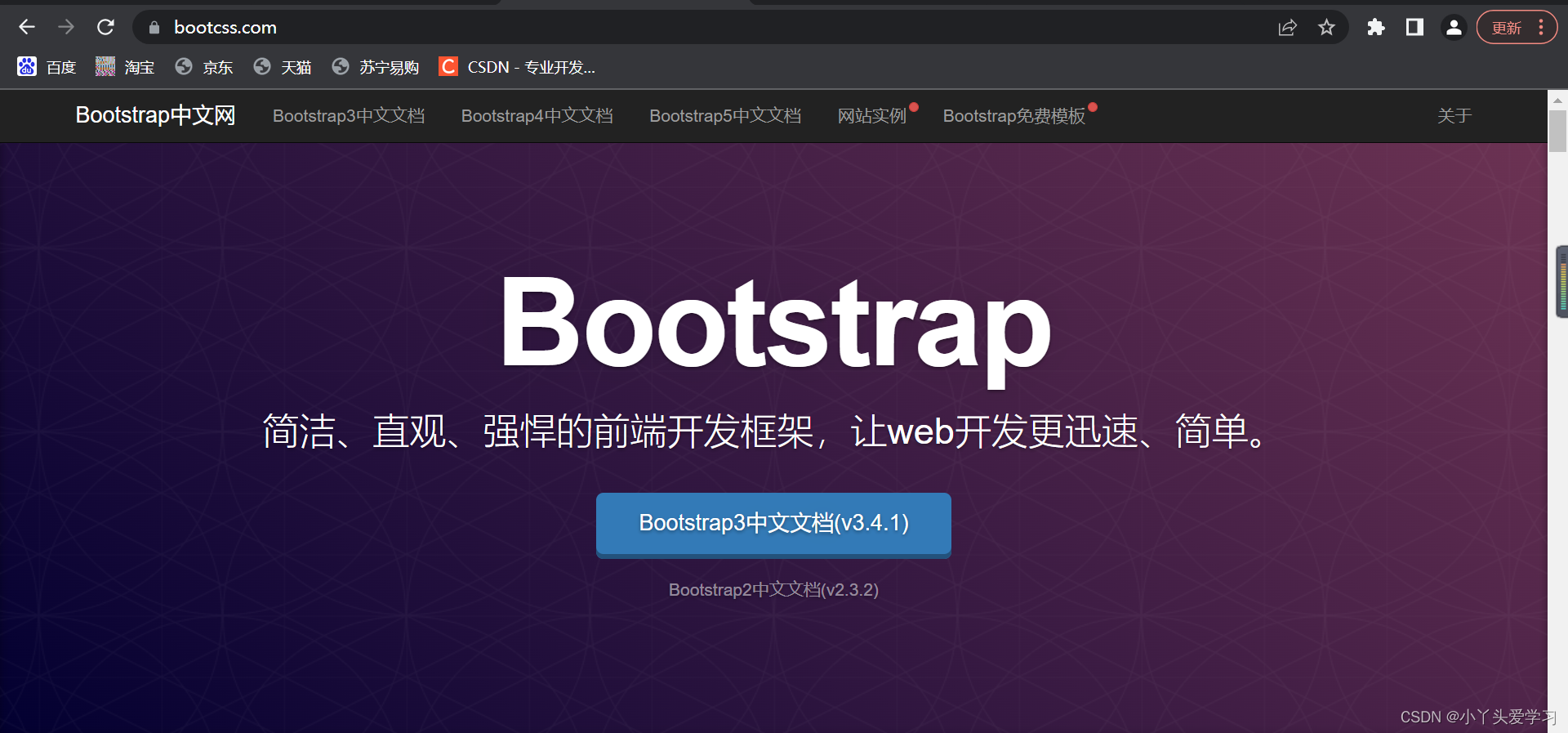This screenshot has width=1568, height=733.
Task: Click the 京东 globe favicon
Action: click(184, 66)
